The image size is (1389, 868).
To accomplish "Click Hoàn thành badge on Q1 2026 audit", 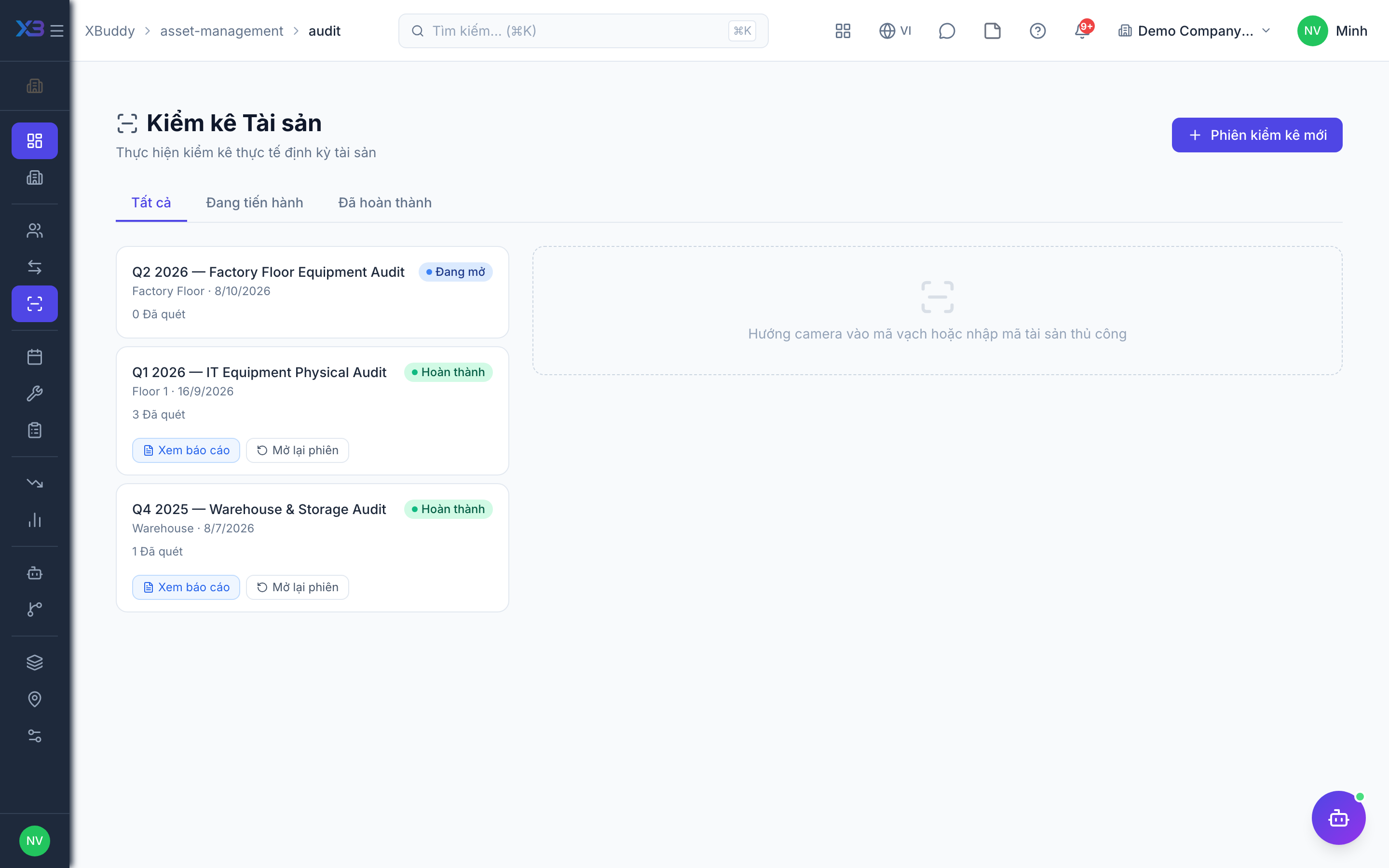I will pyautogui.click(x=448, y=372).
